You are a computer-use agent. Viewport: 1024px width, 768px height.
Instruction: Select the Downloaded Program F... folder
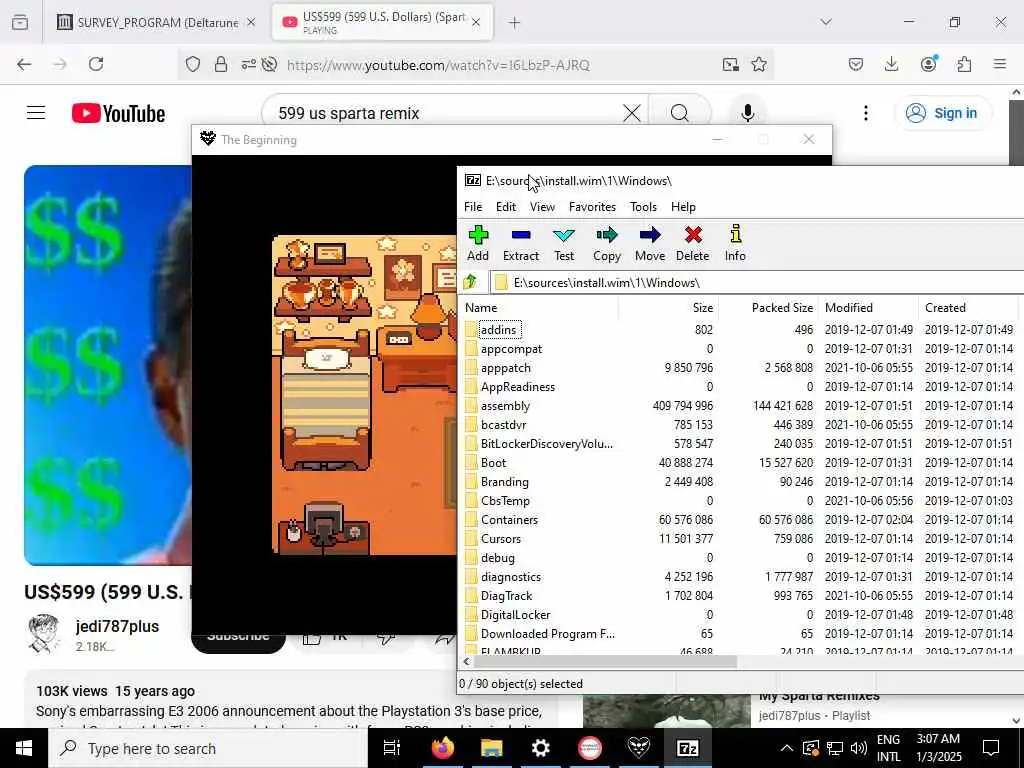click(x=547, y=633)
